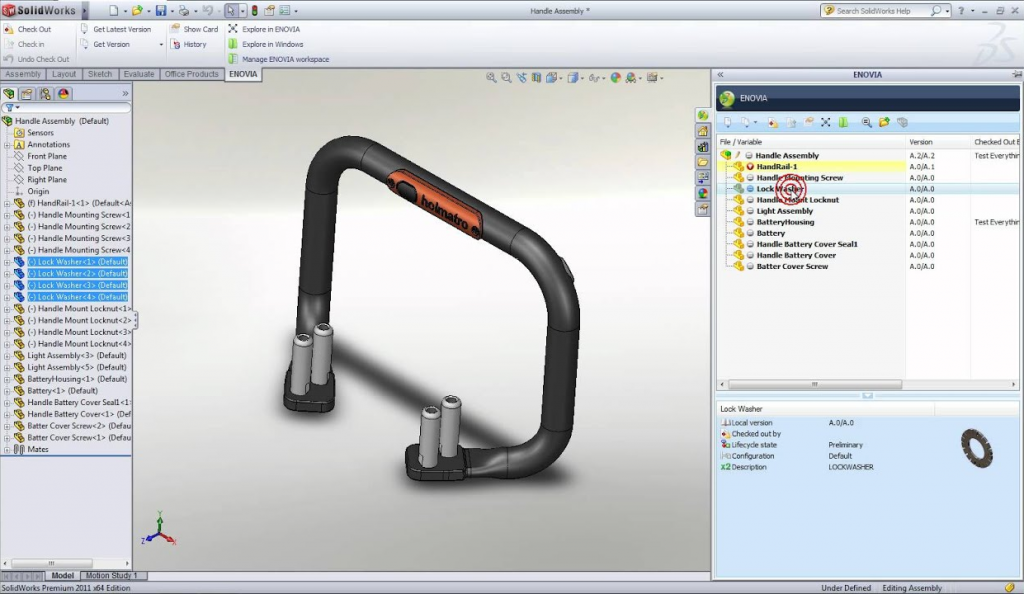Click the Lock Washer preview thumbnail
The image size is (1024, 594).
coord(976,447)
